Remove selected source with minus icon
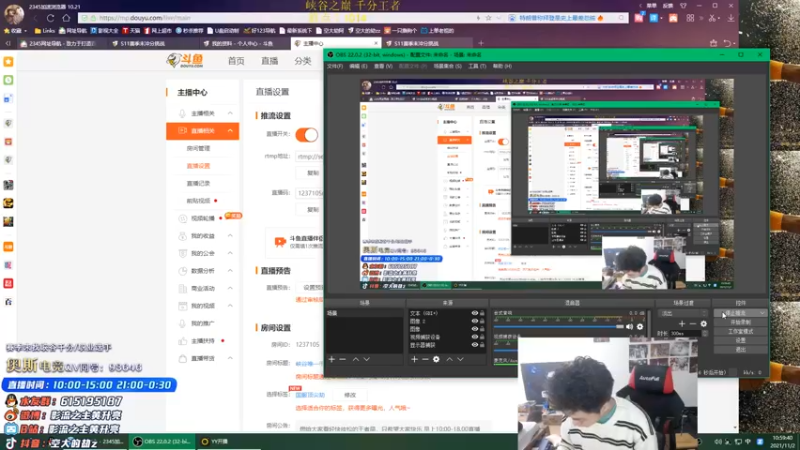 pyautogui.click(x=425, y=359)
